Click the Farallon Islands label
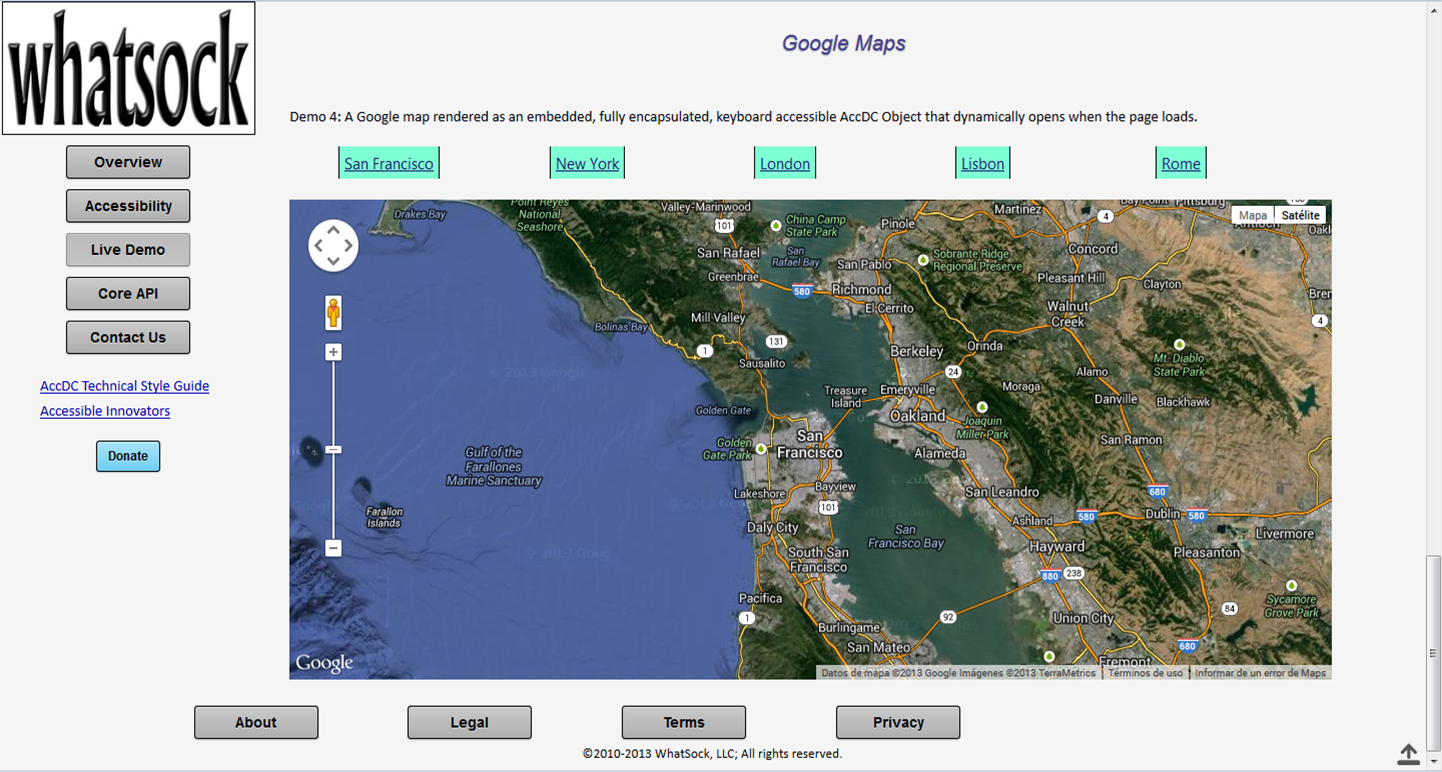 click(x=384, y=517)
